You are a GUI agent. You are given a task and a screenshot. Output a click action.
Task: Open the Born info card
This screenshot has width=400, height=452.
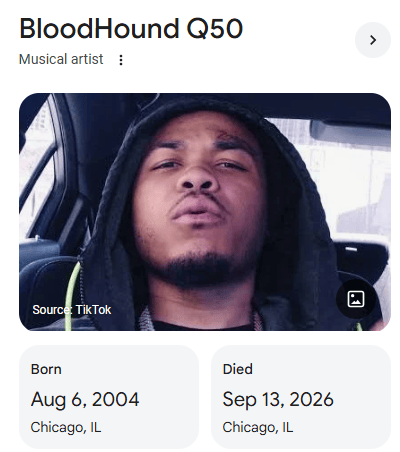109,397
